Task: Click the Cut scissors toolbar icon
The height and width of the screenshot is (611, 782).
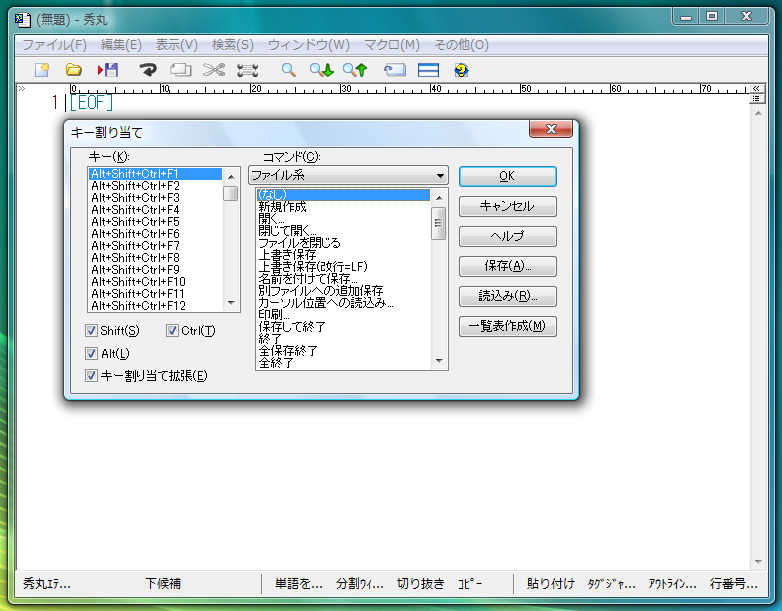Action: tap(214, 70)
